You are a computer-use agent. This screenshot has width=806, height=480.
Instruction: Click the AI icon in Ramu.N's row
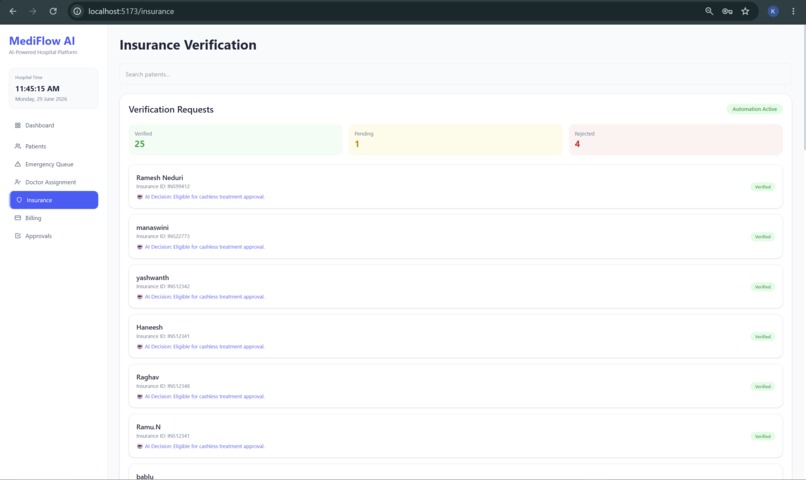[139, 447]
